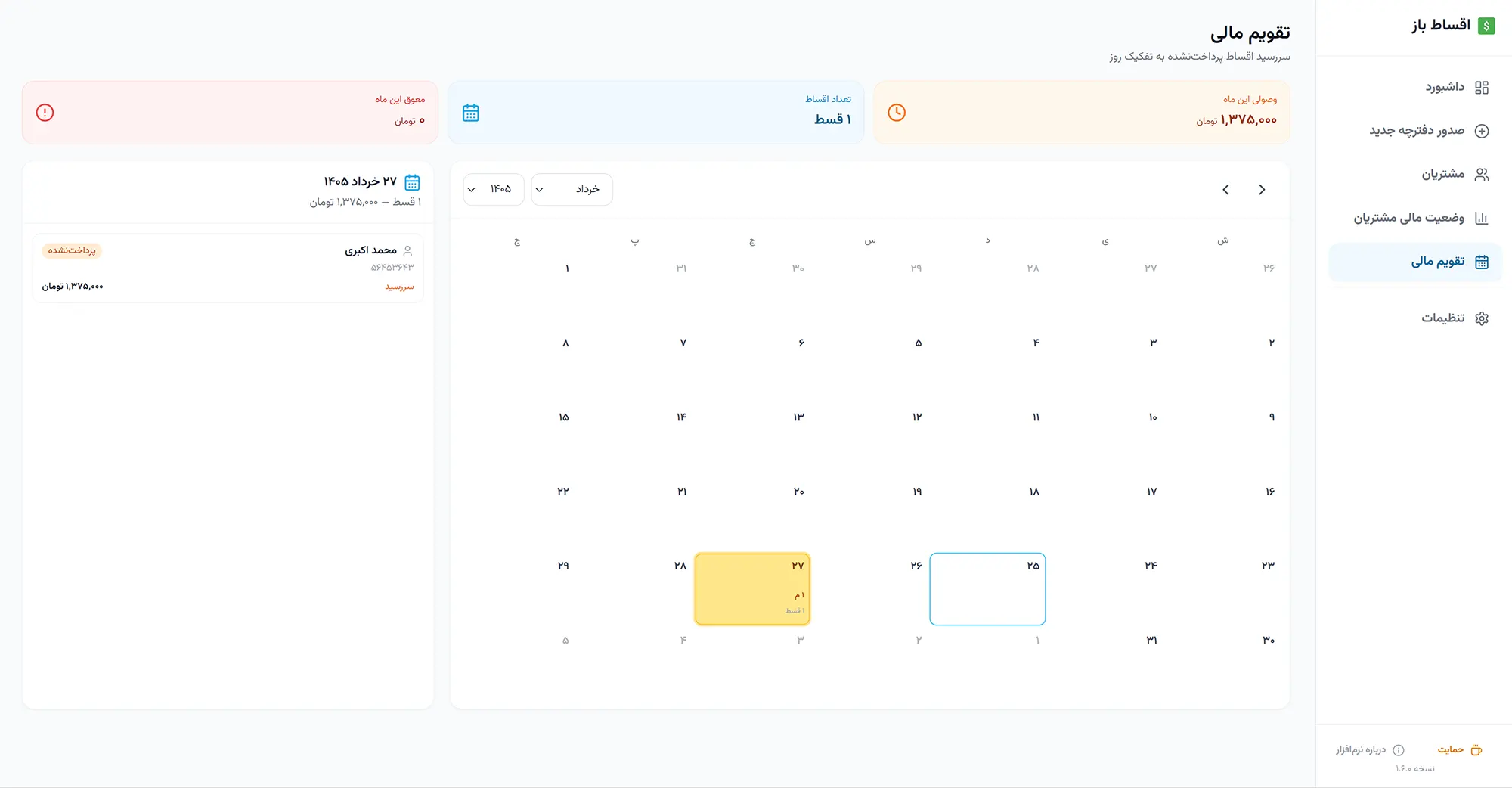Open the تنظیمات gear icon
This screenshot has height=788, width=1512.
pos(1482,318)
